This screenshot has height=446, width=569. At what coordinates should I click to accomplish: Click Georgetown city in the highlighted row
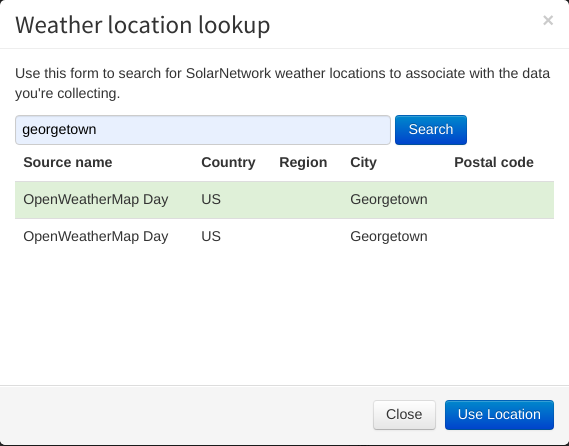click(x=389, y=200)
